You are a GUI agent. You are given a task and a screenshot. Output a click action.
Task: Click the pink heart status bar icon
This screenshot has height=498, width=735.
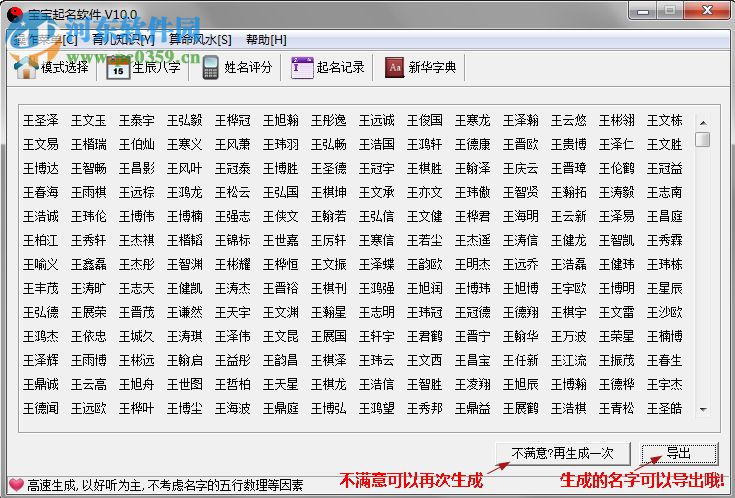(x=16, y=484)
